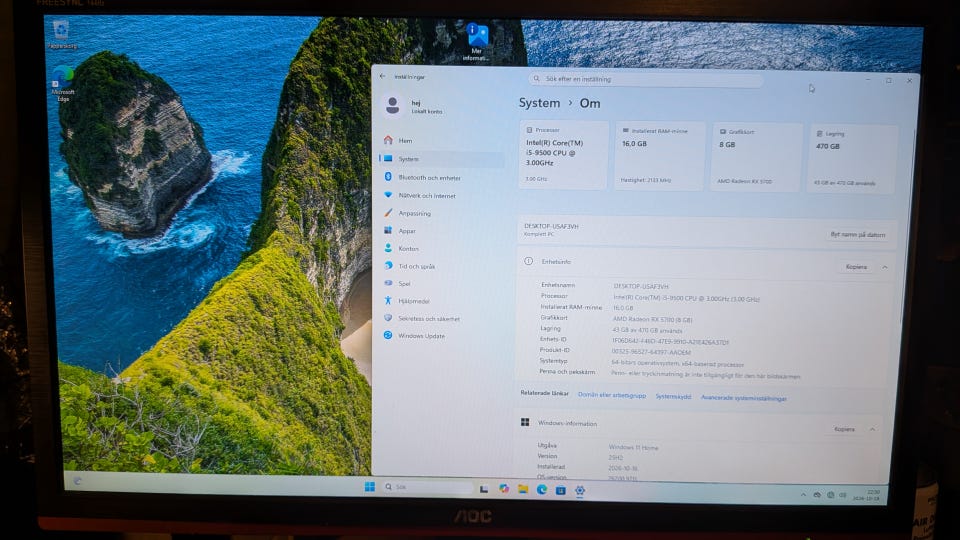
Task: Click the network icon in system tray
Action: (x=830, y=495)
